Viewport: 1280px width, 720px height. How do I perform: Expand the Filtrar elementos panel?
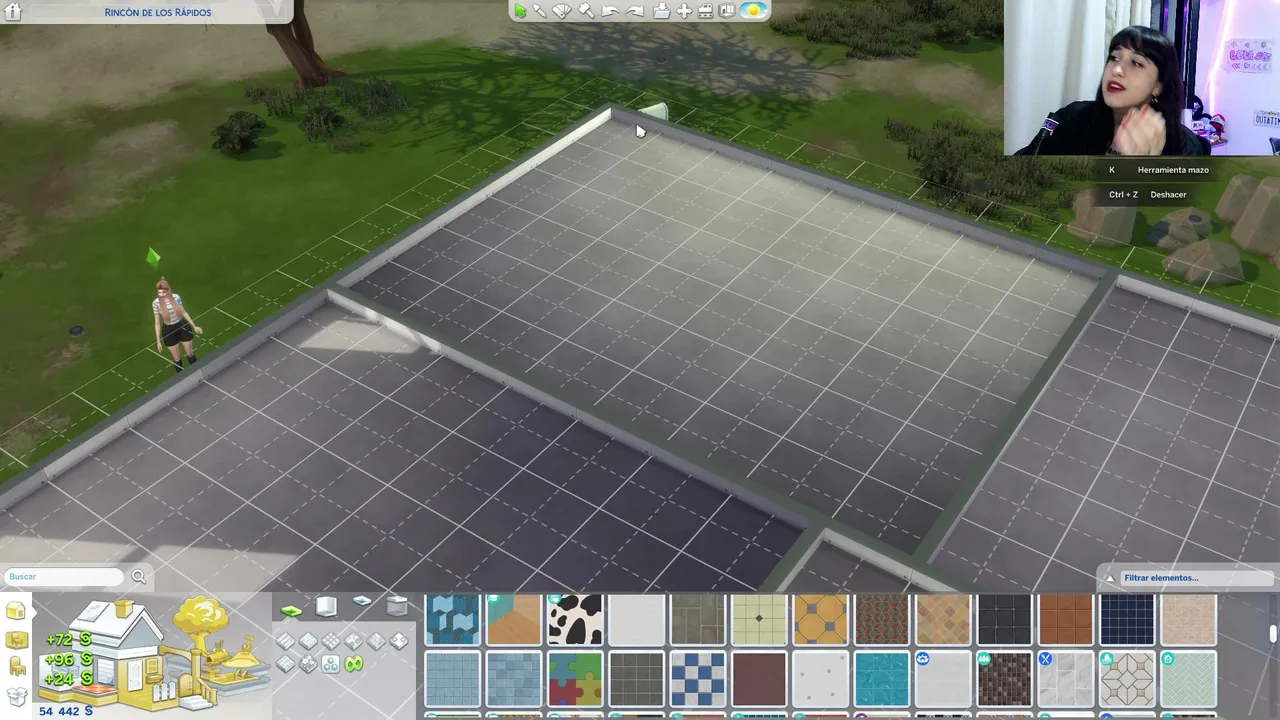point(1109,578)
